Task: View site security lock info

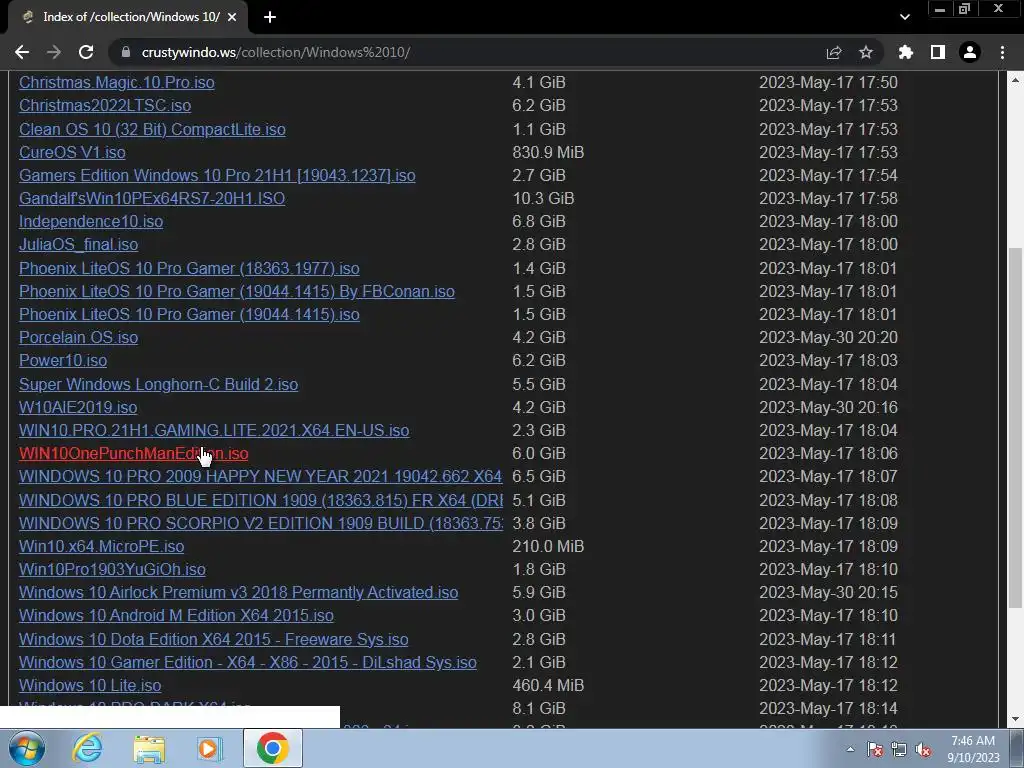Action: click(126, 52)
